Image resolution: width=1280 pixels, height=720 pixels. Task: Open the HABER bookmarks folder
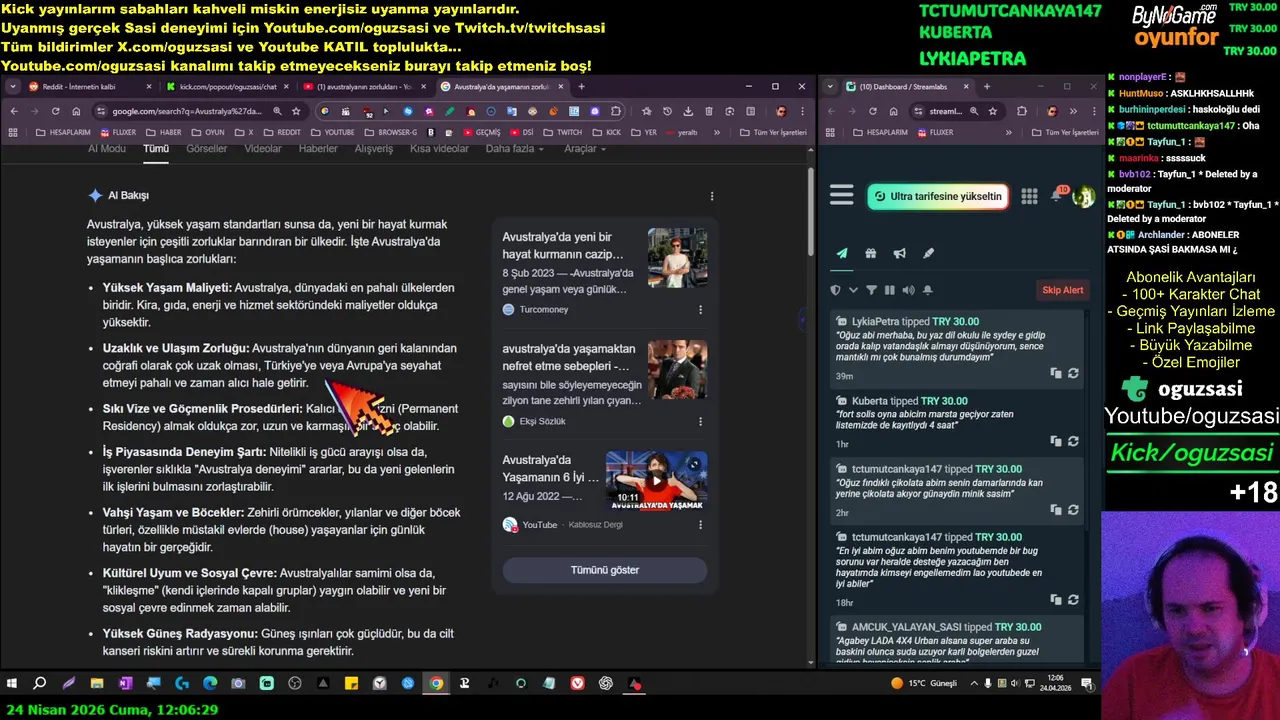coord(163,132)
